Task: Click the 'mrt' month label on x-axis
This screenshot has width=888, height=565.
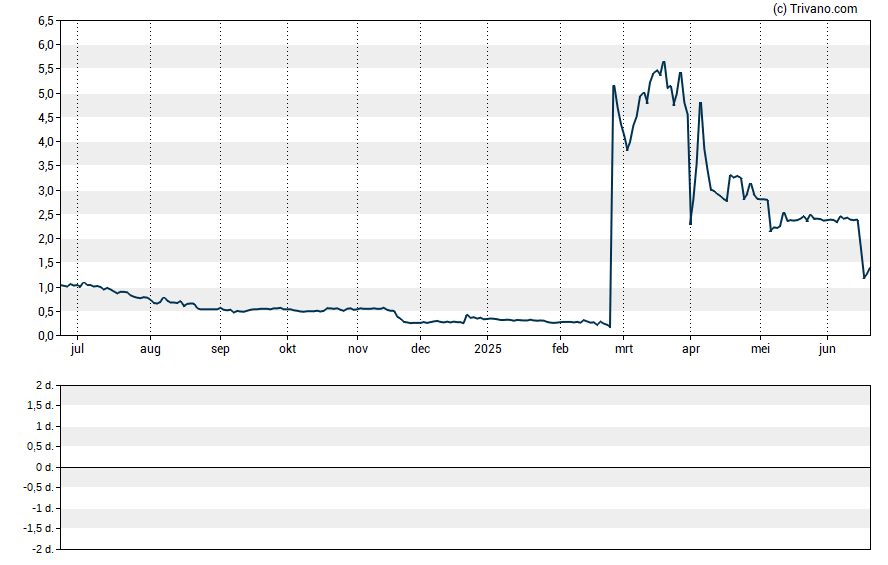Action: (x=624, y=349)
